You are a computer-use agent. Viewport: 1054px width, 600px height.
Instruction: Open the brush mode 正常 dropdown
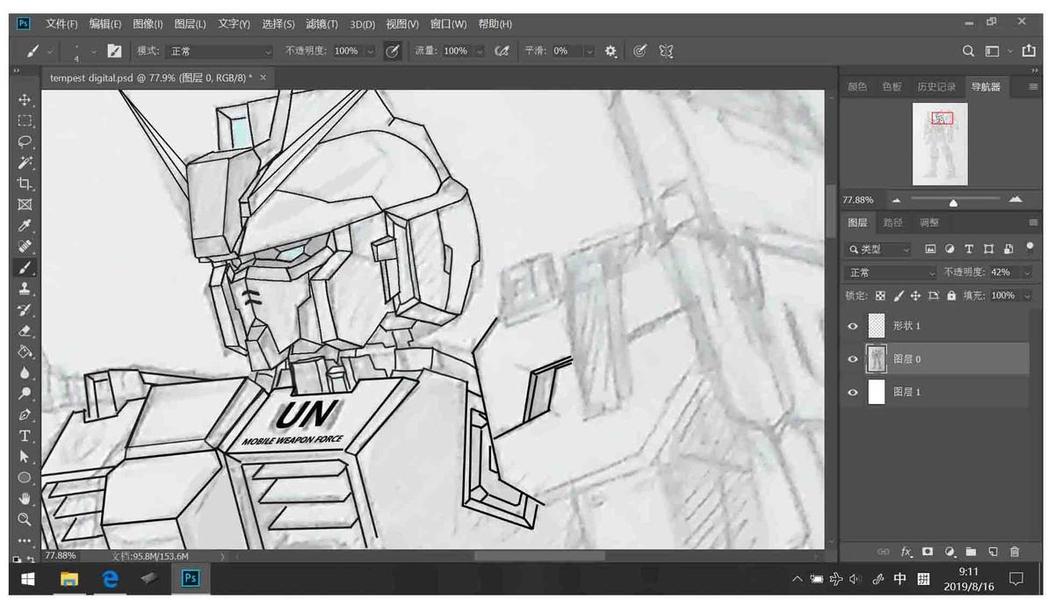[220, 51]
